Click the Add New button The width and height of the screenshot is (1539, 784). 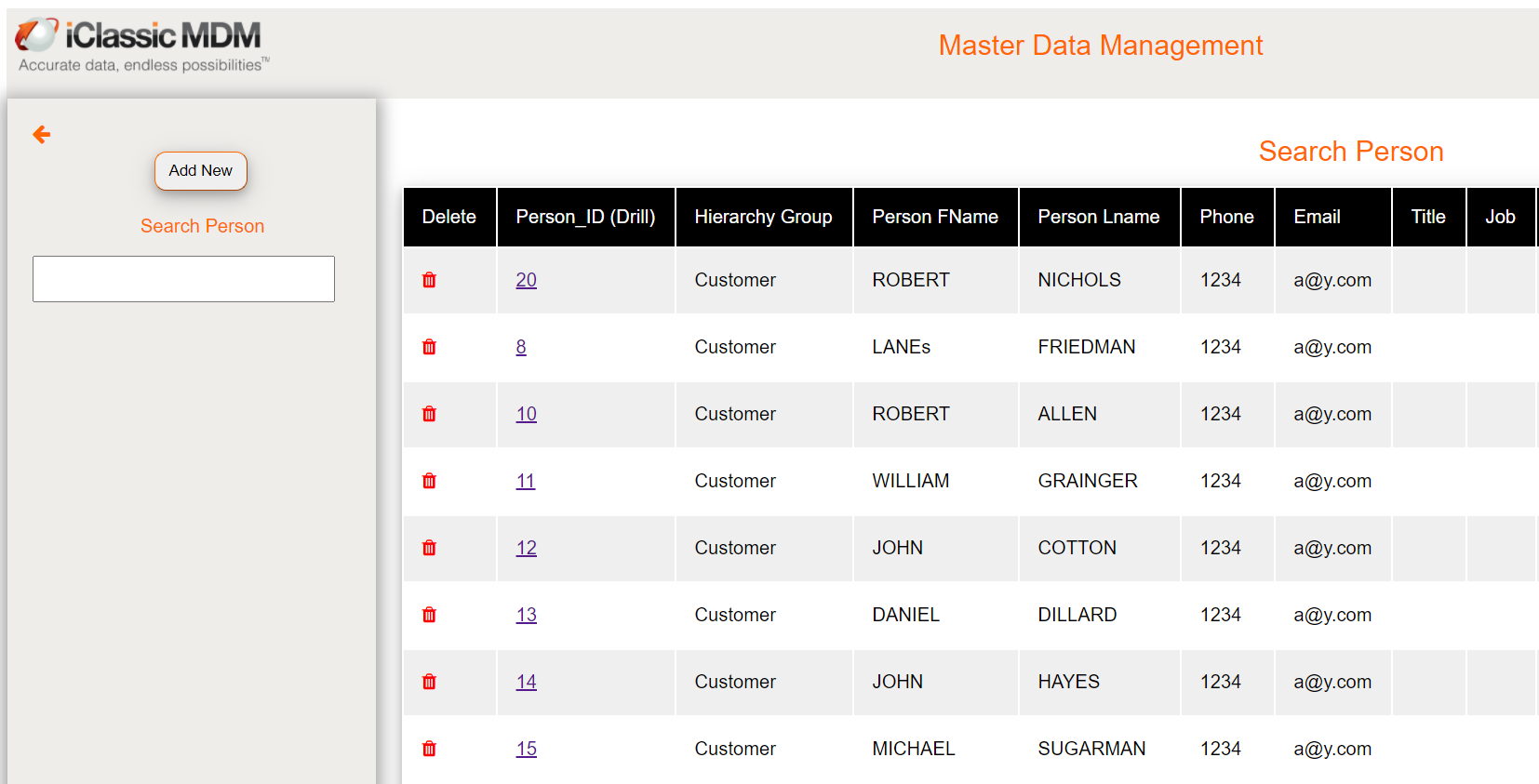(x=201, y=171)
